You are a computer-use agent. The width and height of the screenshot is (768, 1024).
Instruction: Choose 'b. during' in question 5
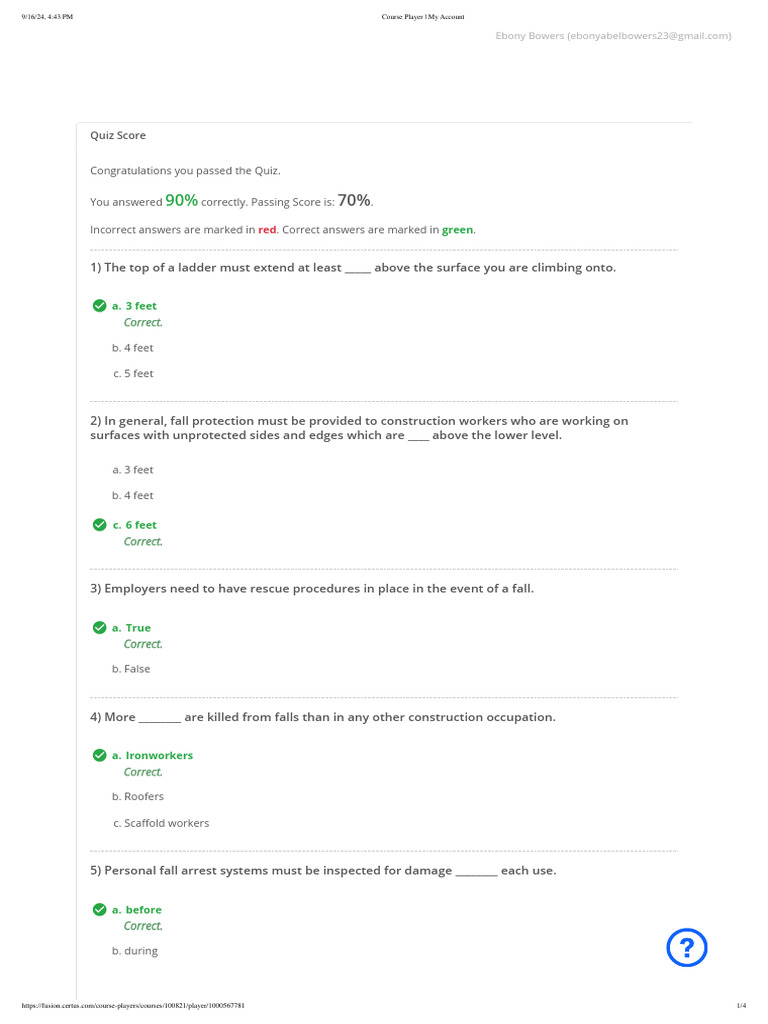135,951
